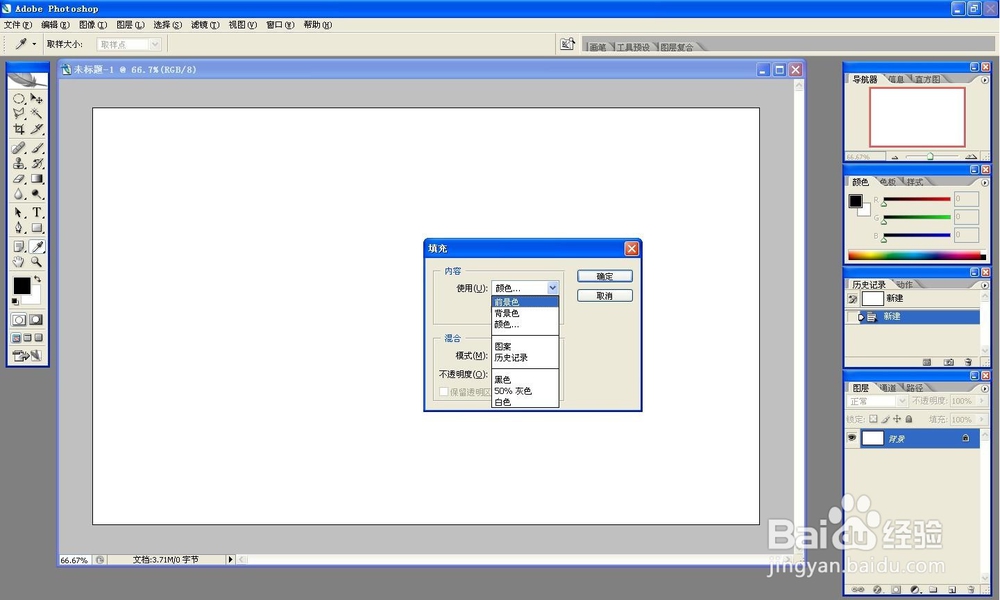Select the Move tool
The width and height of the screenshot is (1000, 600).
tap(37, 99)
